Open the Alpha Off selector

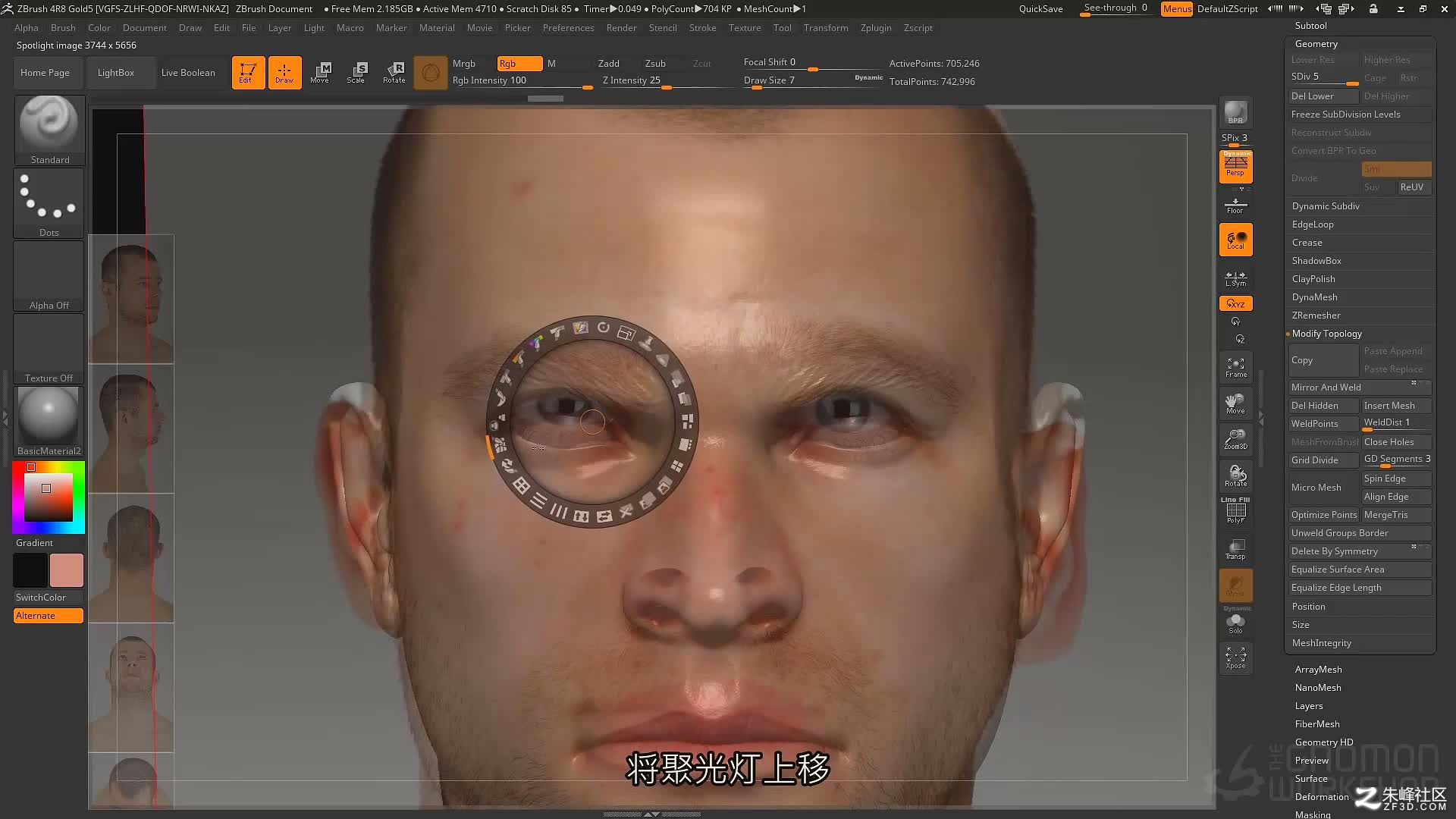coord(49,275)
